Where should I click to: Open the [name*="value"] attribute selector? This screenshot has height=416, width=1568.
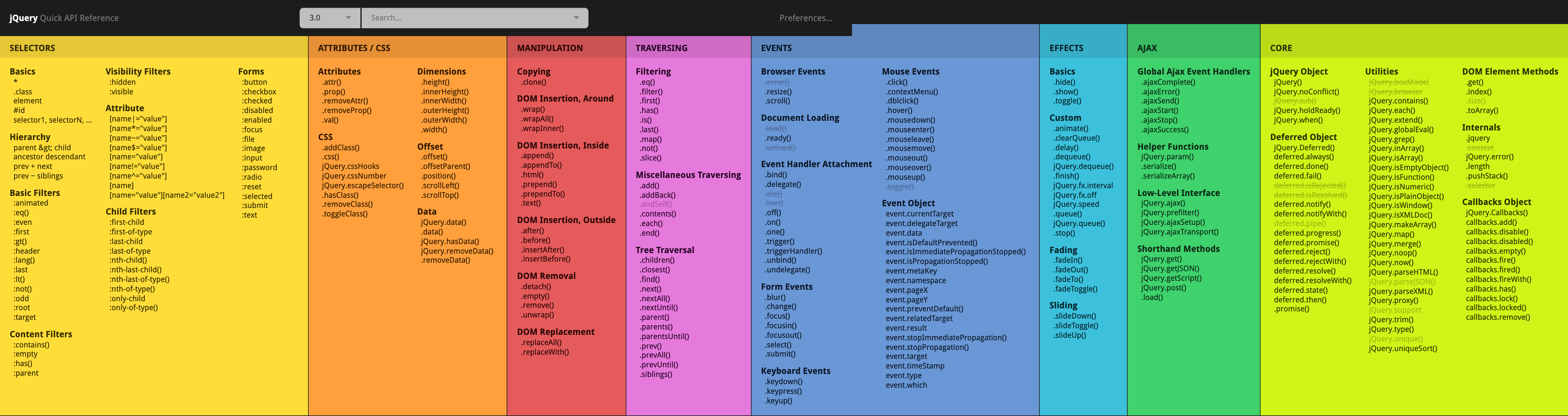point(137,128)
